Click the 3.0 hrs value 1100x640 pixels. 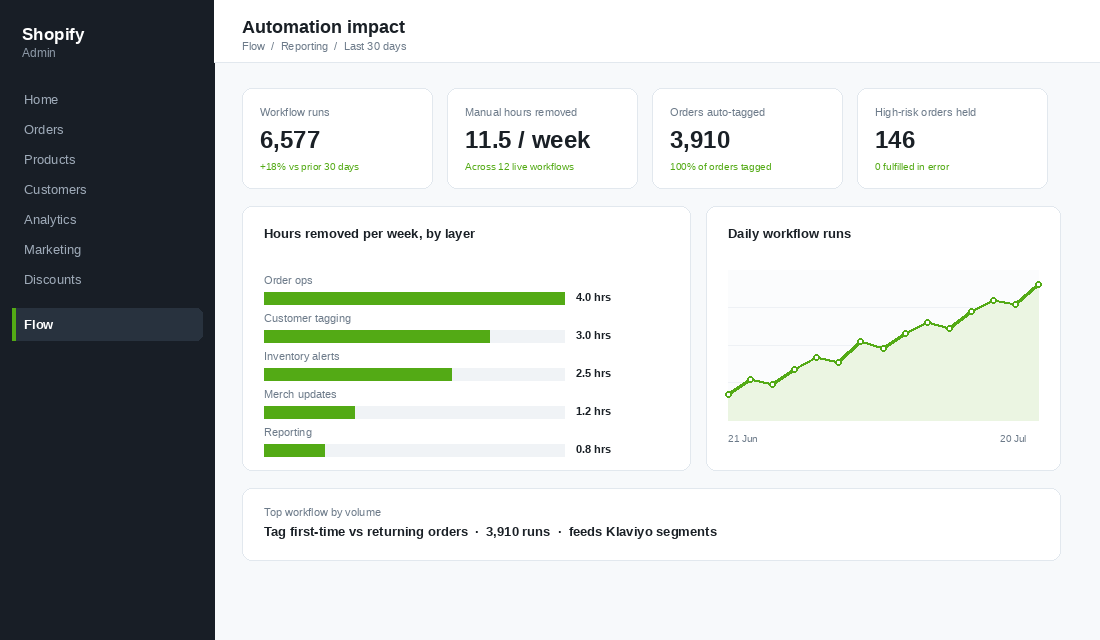(x=593, y=335)
